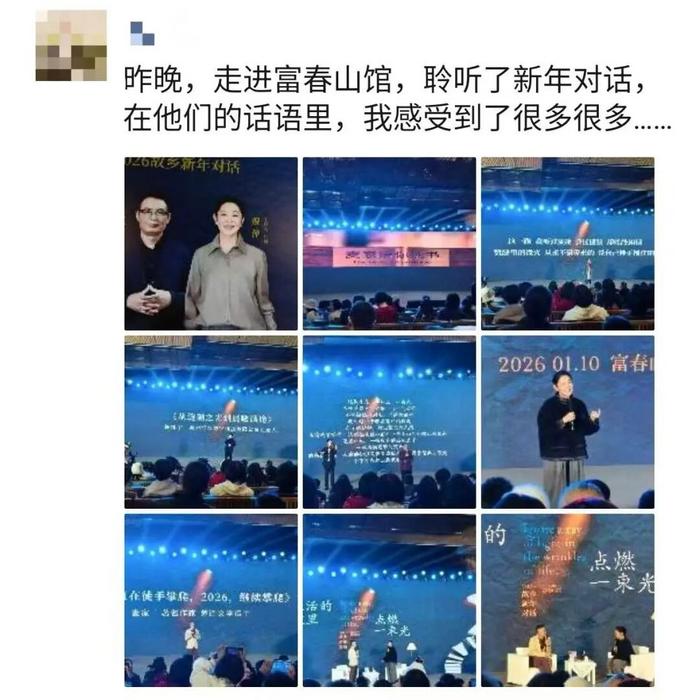View top-right photo of blue-lit stage
The image size is (700, 700).
point(568,243)
